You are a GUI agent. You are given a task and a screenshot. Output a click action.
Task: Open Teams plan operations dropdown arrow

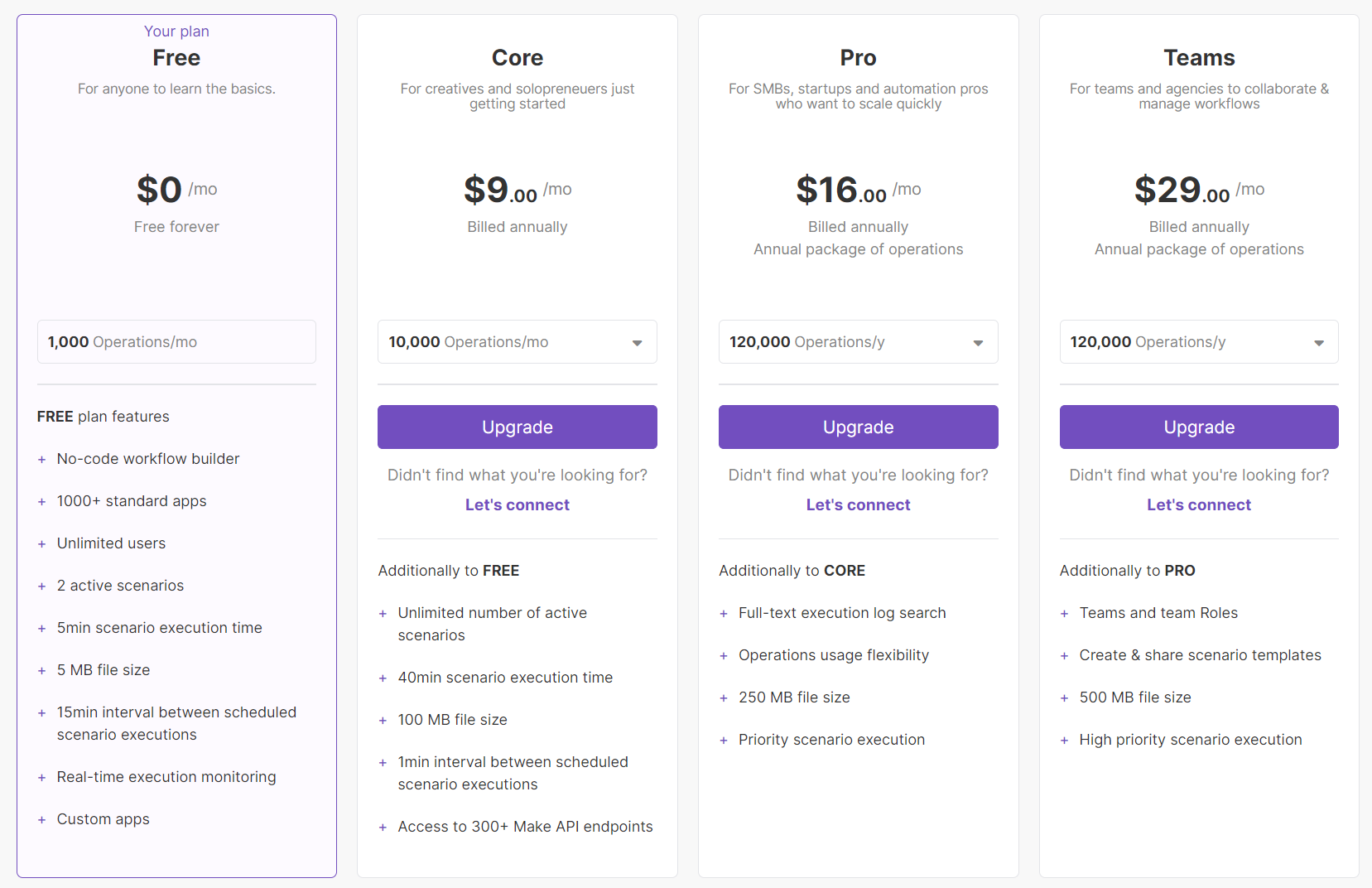1318,343
